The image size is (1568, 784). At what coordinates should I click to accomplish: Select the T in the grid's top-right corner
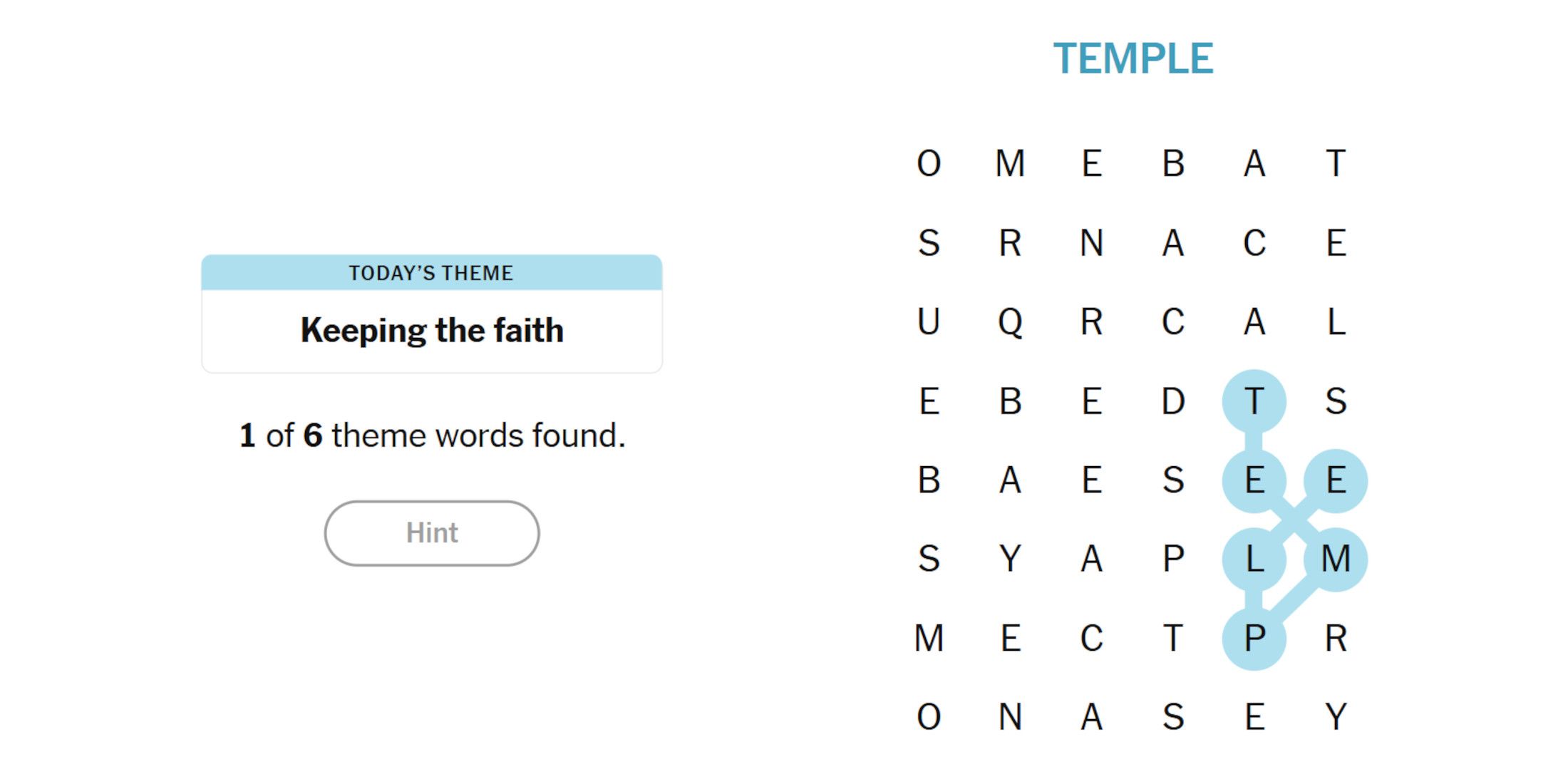coord(1336,164)
